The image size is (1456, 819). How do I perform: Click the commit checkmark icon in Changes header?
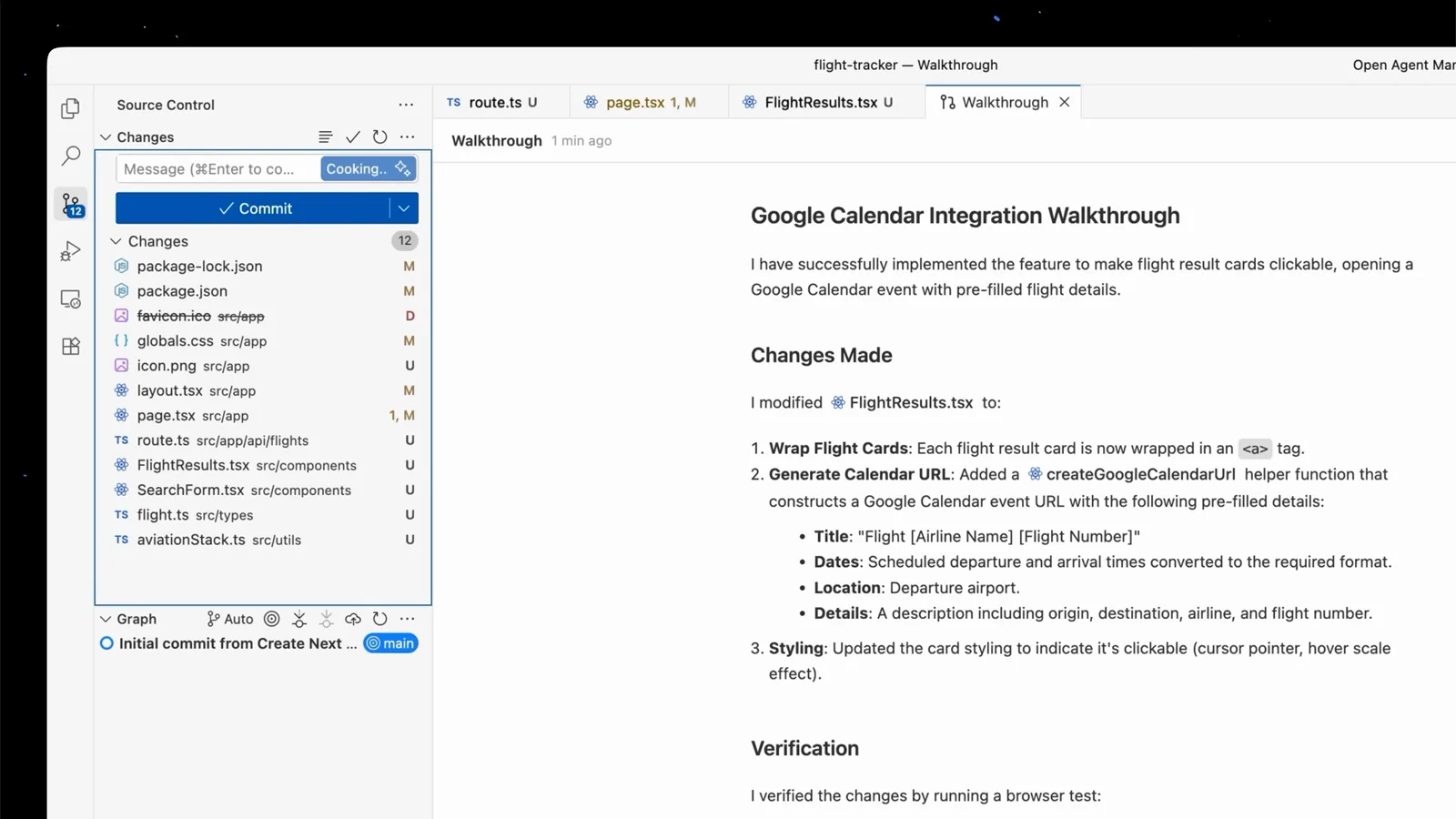click(x=353, y=136)
